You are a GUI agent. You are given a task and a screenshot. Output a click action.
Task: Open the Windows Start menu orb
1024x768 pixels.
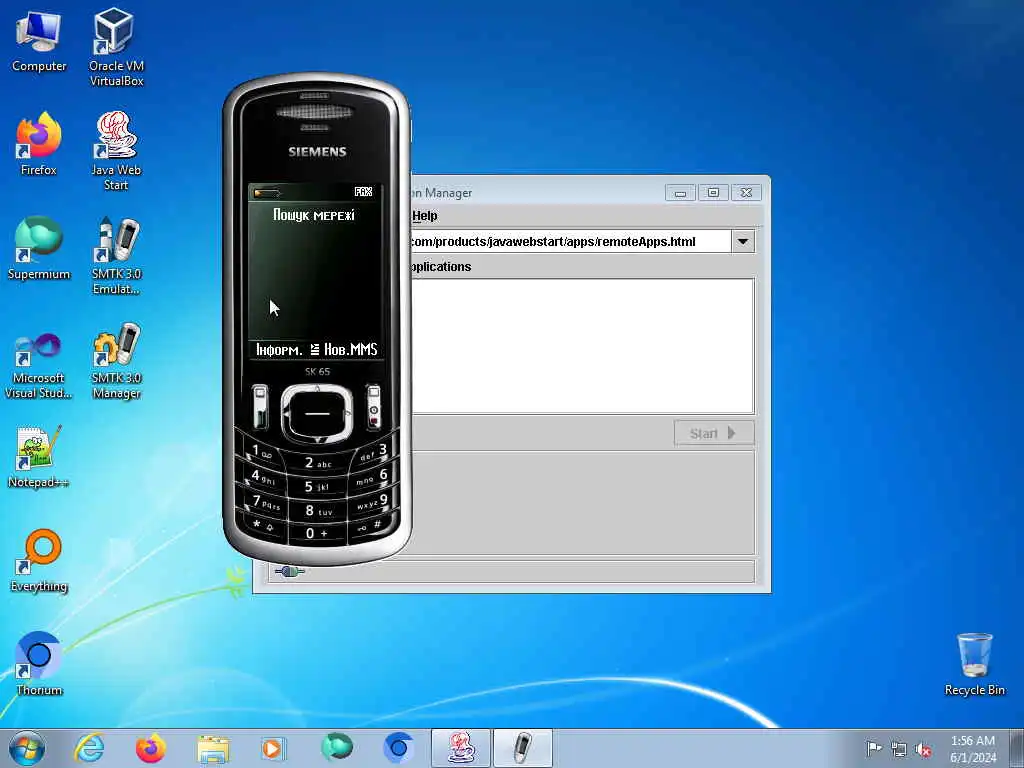[x=27, y=748]
